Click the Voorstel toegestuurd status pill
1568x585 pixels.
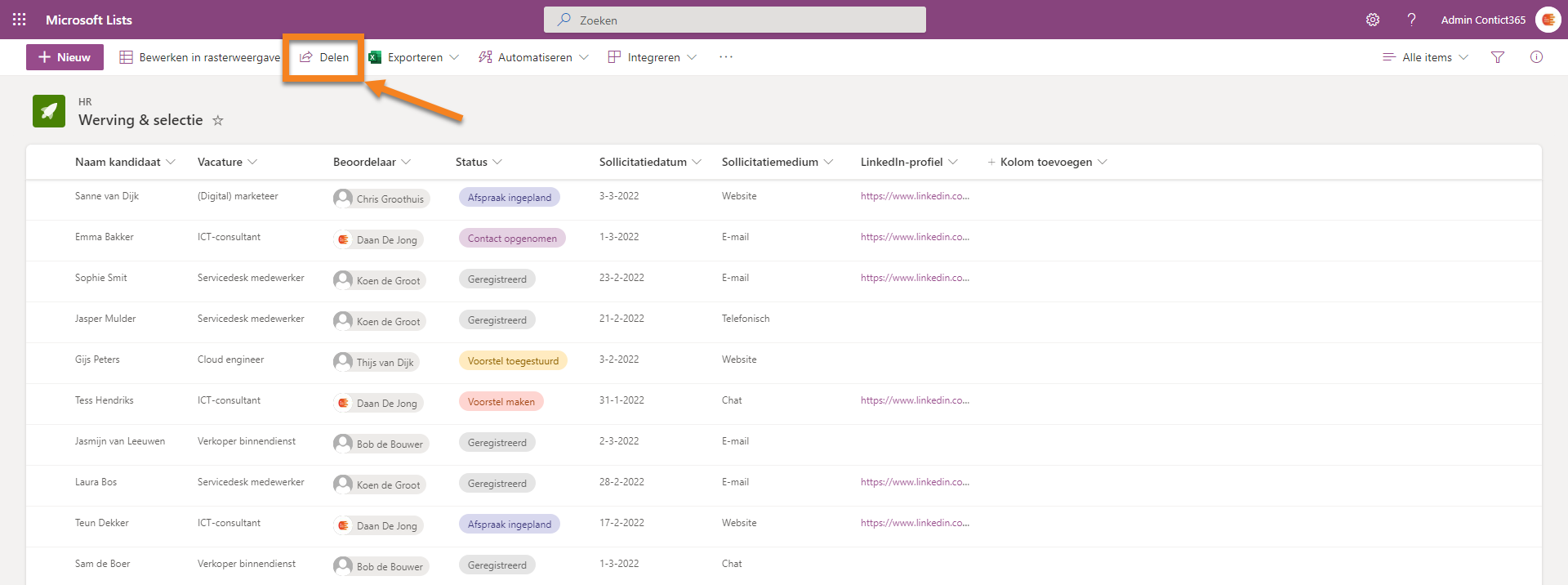coord(513,361)
